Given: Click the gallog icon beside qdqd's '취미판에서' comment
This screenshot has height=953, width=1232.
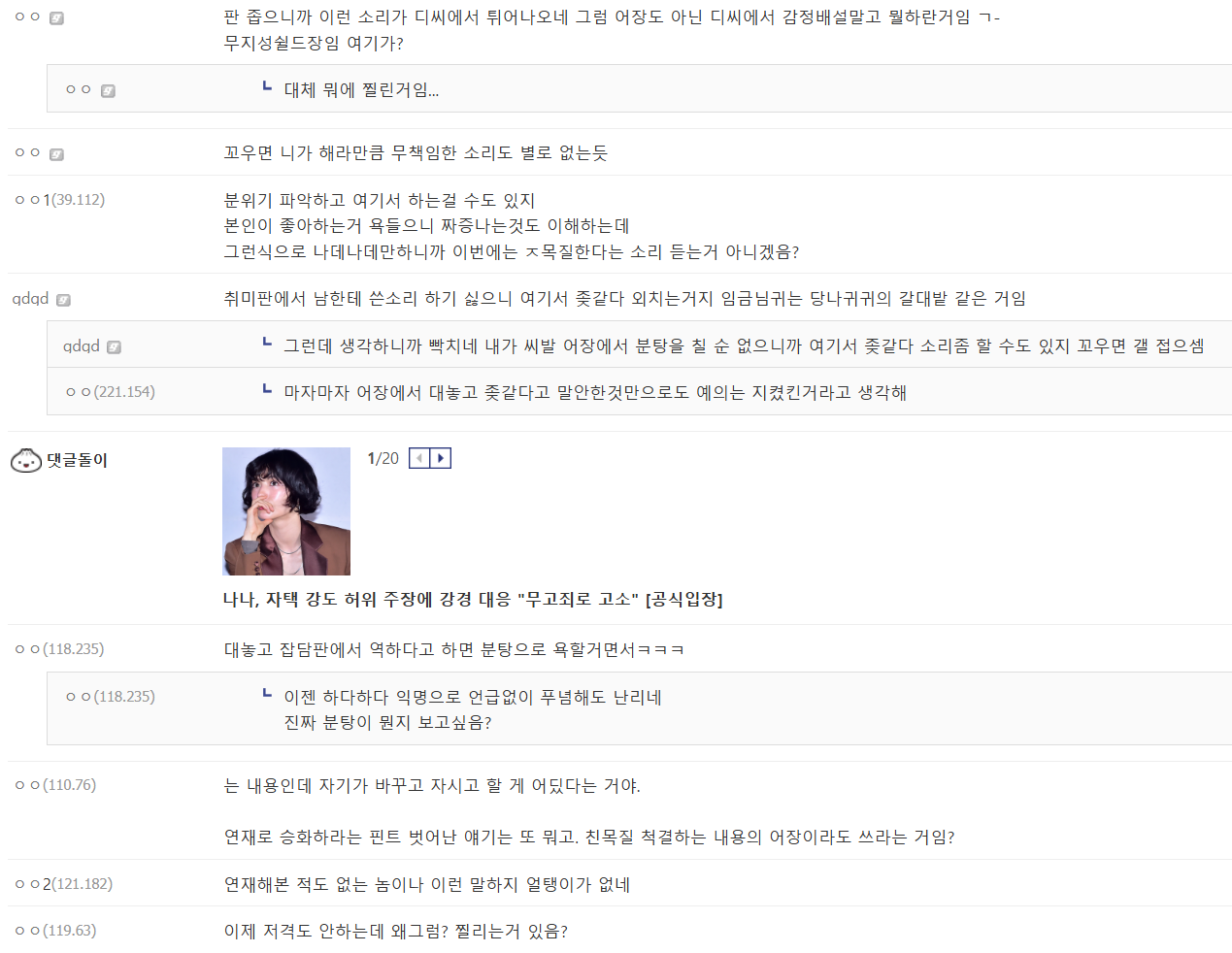Looking at the screenshot, I should click(63, 300).
